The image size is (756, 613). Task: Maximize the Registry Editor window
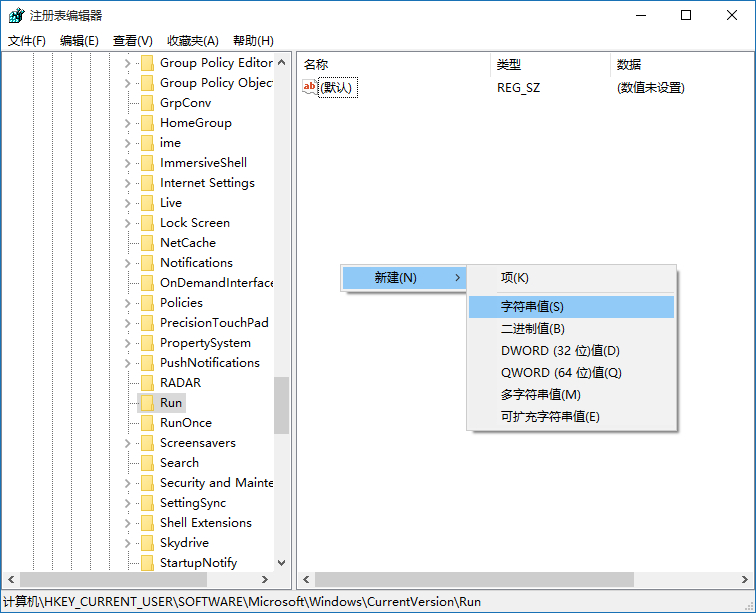(x=686, y=15)
